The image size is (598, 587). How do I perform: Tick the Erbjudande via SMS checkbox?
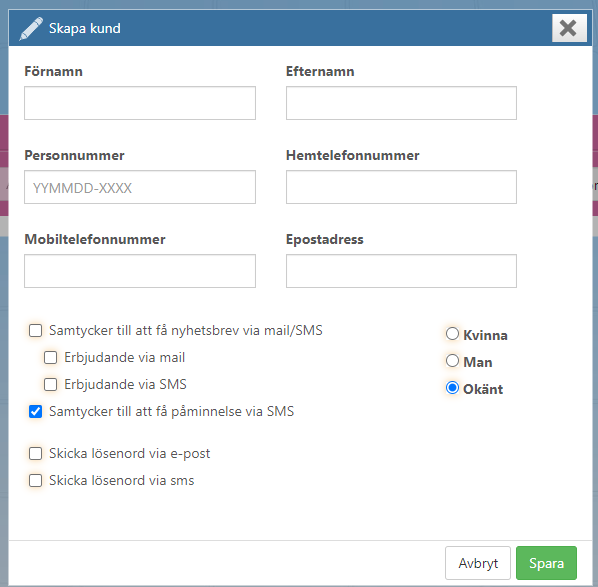click(50, 384)
